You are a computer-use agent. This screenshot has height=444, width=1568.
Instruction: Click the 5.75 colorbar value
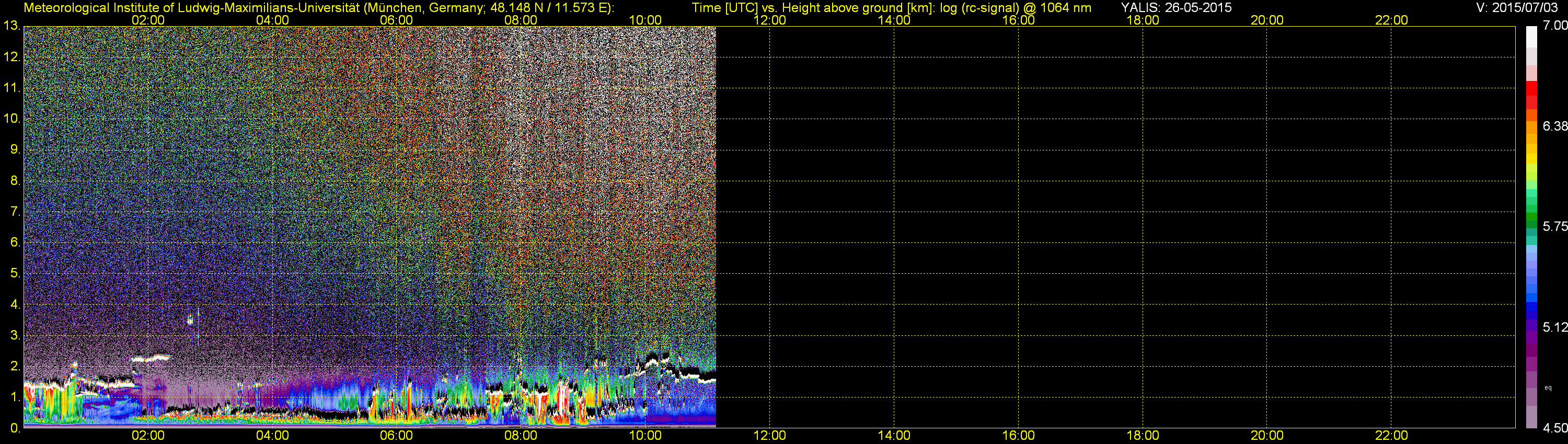(x=1554, y=226)
